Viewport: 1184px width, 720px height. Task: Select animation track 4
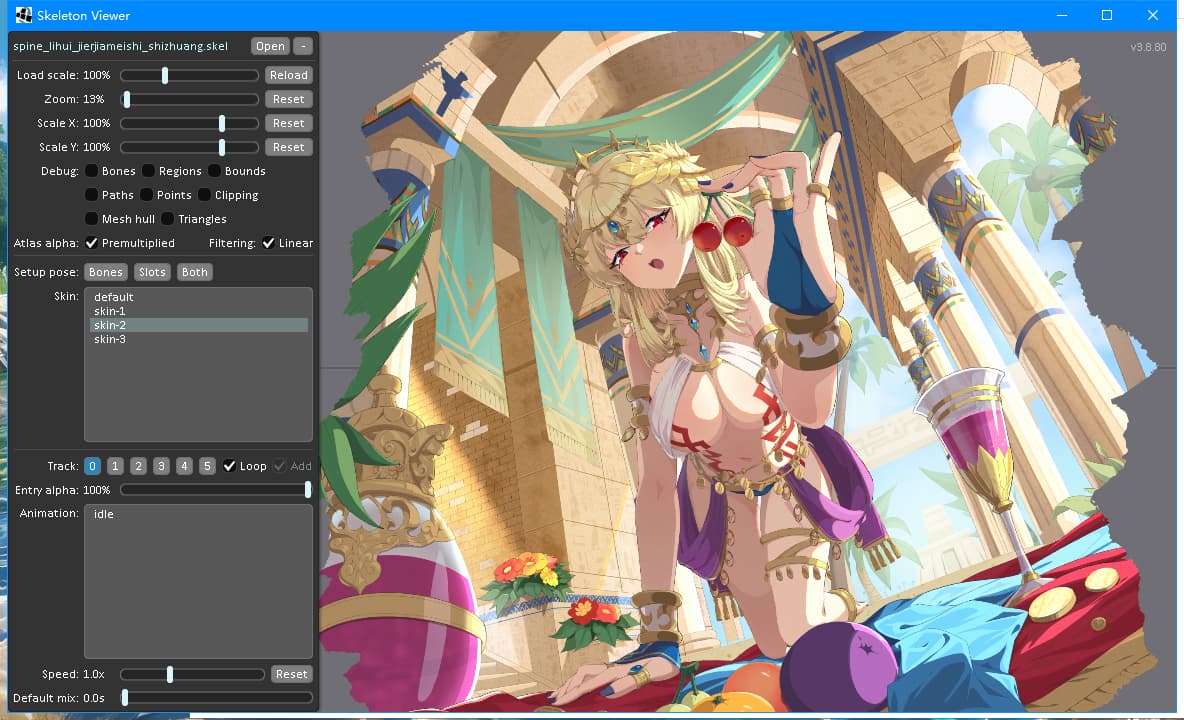(x=184, y=466)
